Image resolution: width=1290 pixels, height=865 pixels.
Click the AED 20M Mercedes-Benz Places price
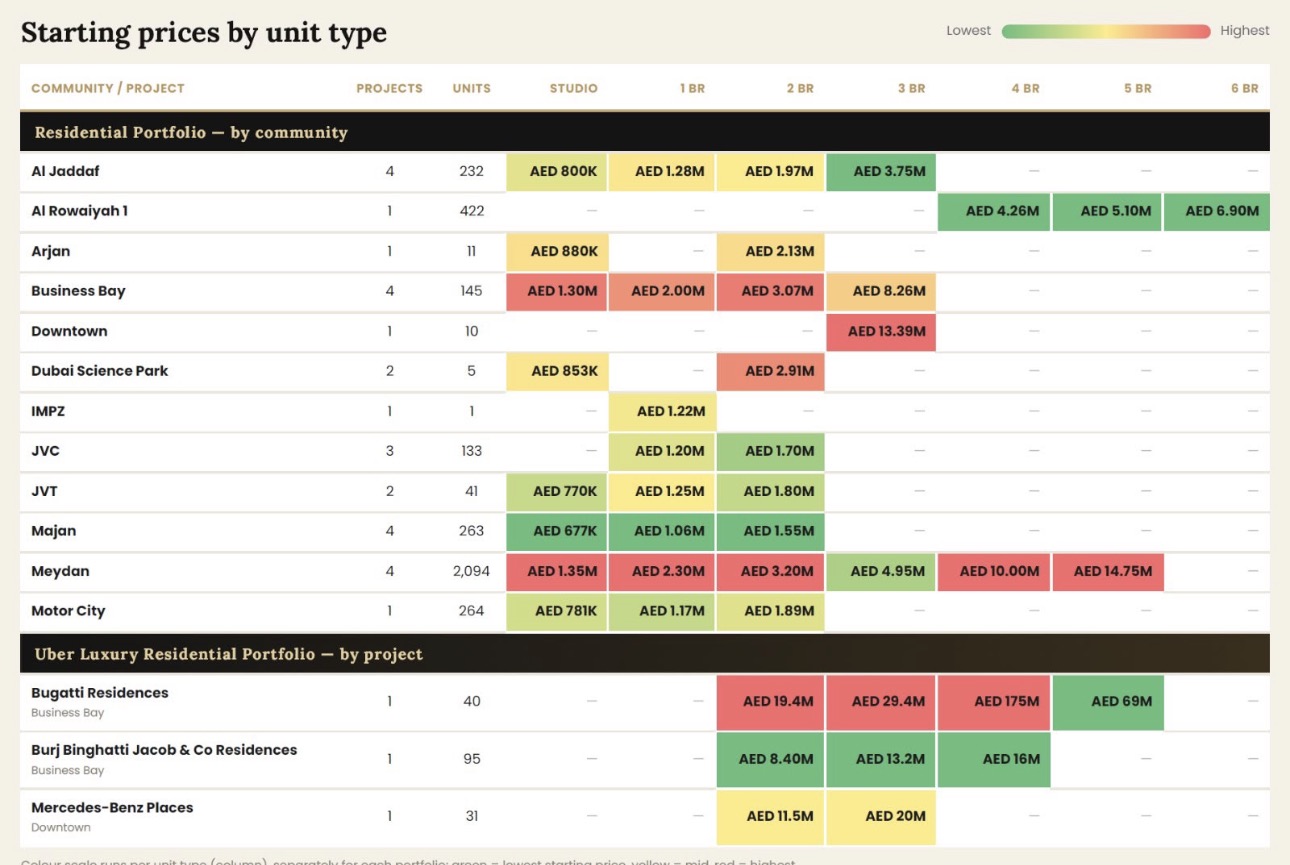881,816
